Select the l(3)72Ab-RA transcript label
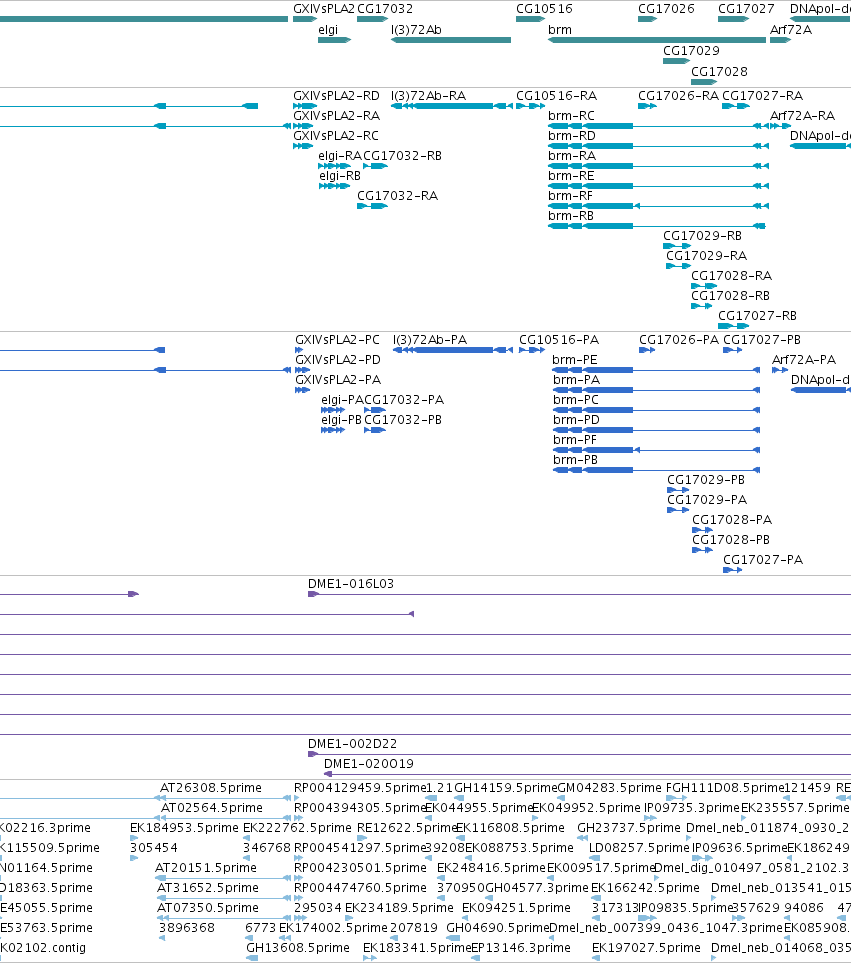This screenshot has width=851, height=963. coord(428,96)
